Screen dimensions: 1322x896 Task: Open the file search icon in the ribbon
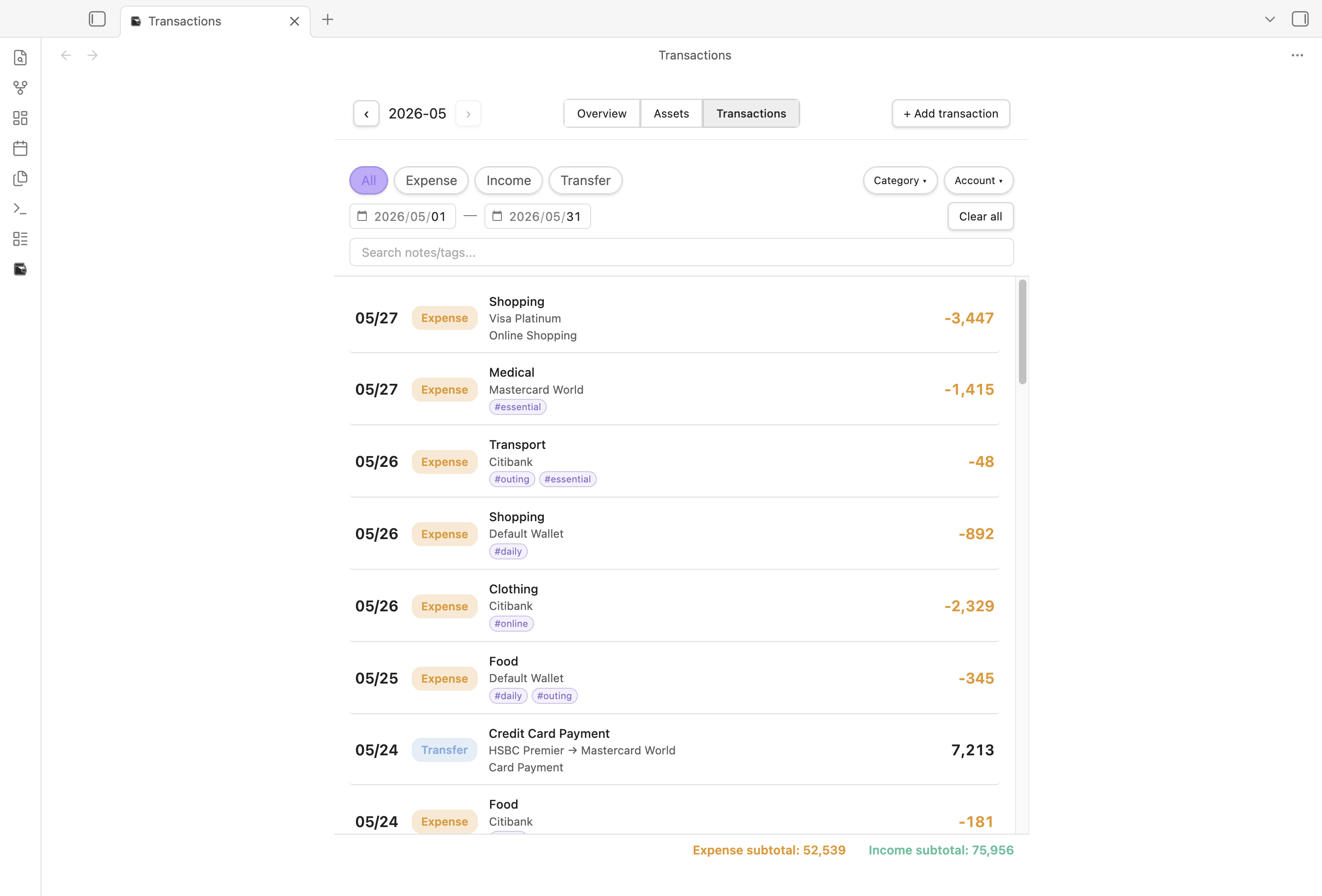click(20, 58)
